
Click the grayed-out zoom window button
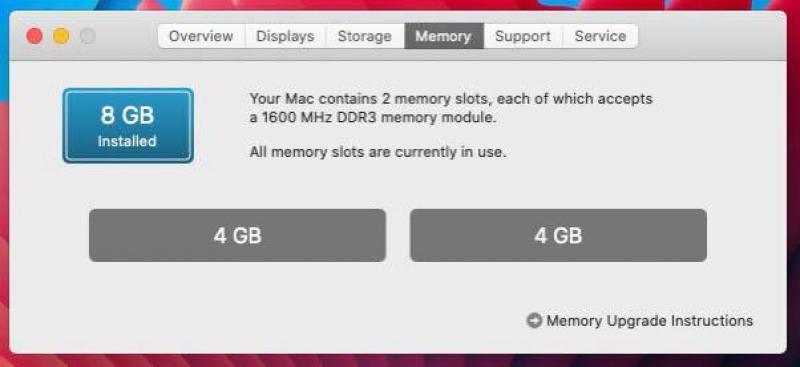click(88, 36)
